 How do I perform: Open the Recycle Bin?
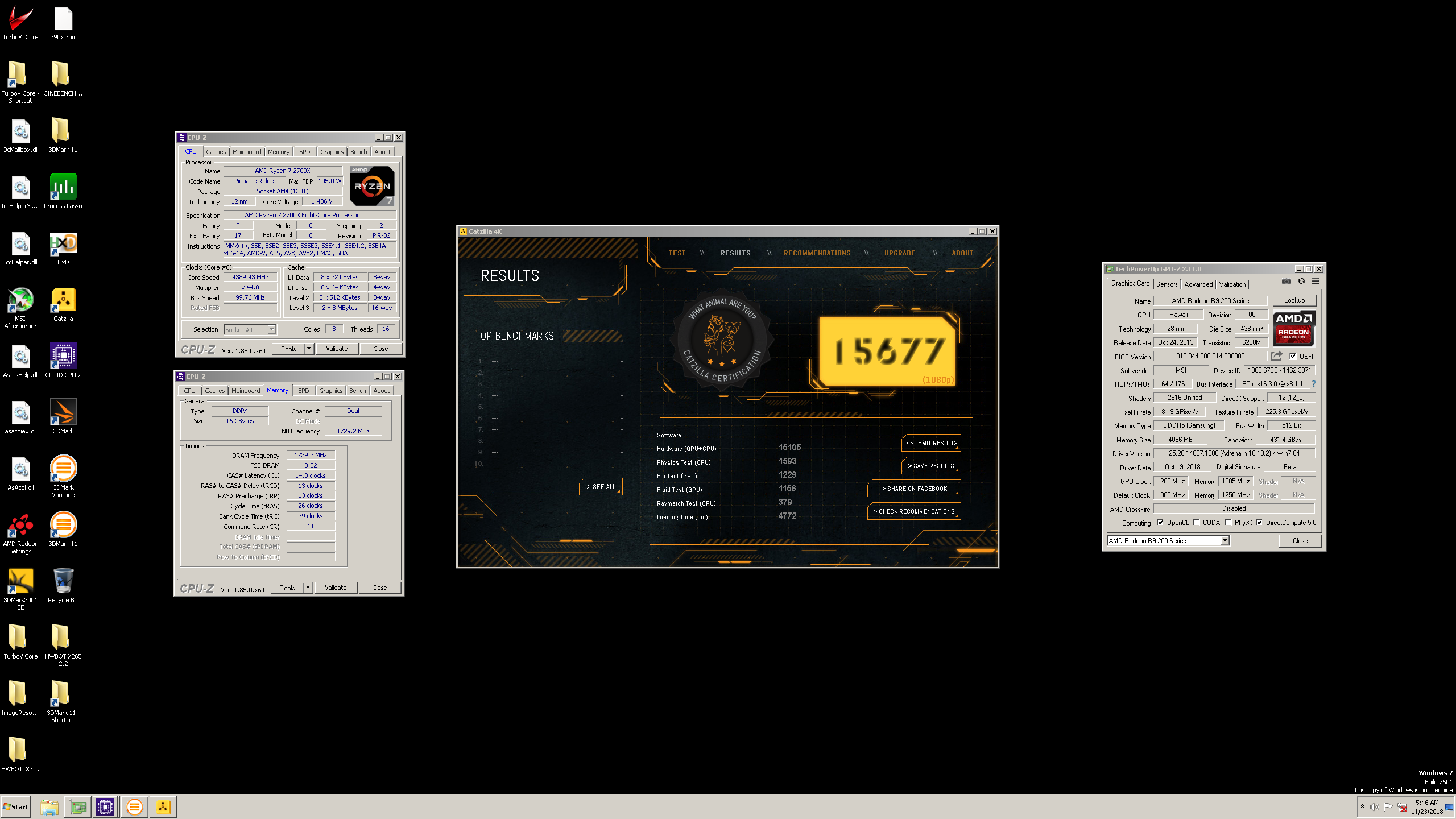(x=63, y=586)
